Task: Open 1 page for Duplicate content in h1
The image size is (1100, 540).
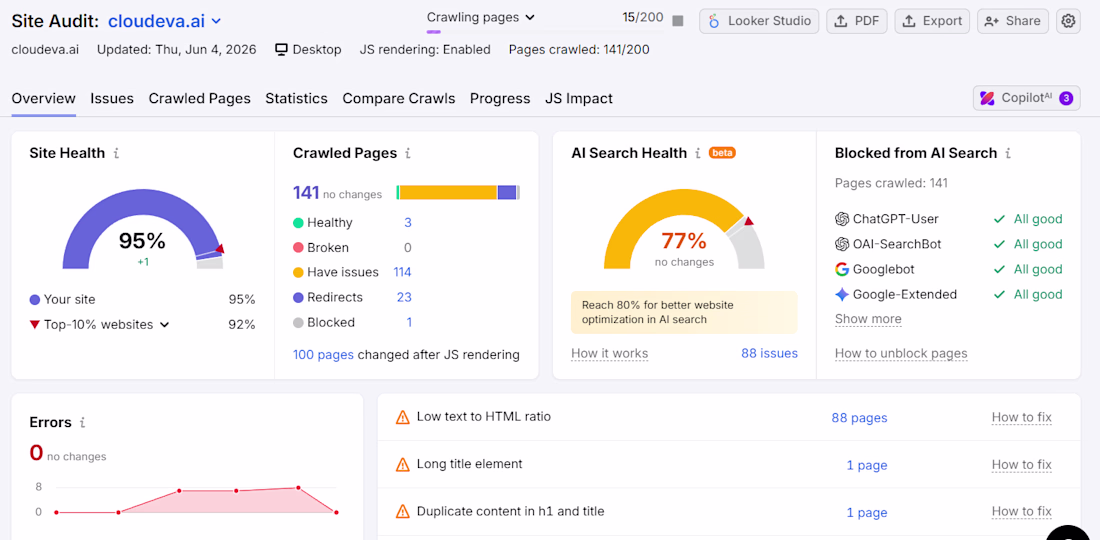Action: (x=867, y=512)
